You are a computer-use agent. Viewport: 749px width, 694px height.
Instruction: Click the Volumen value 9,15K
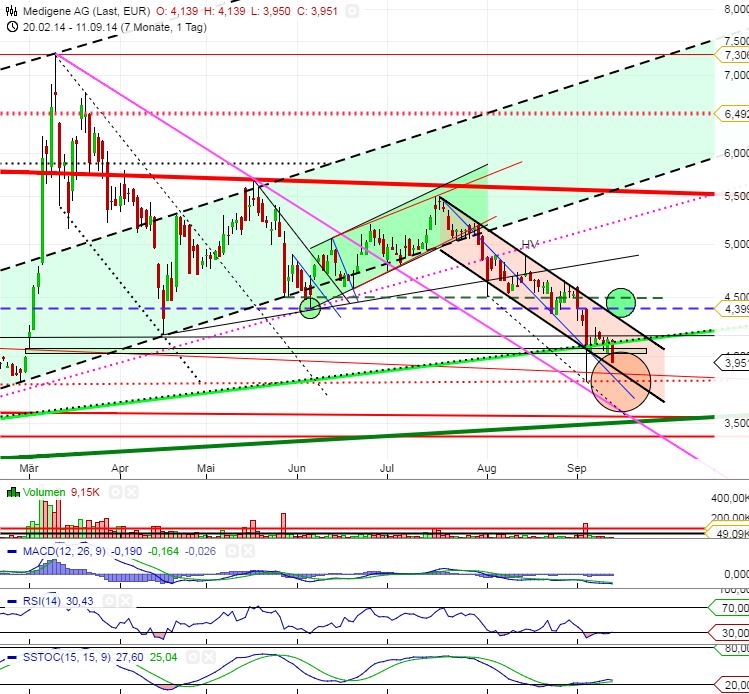coord(85,492)
